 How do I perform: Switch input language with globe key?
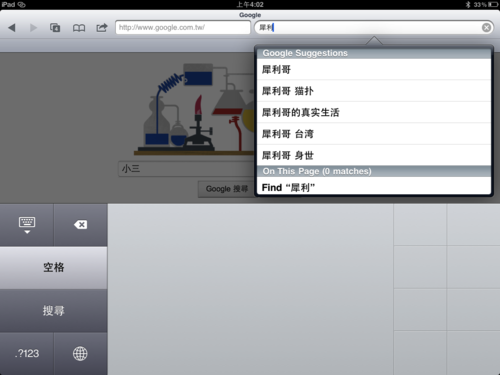[80, 353]
